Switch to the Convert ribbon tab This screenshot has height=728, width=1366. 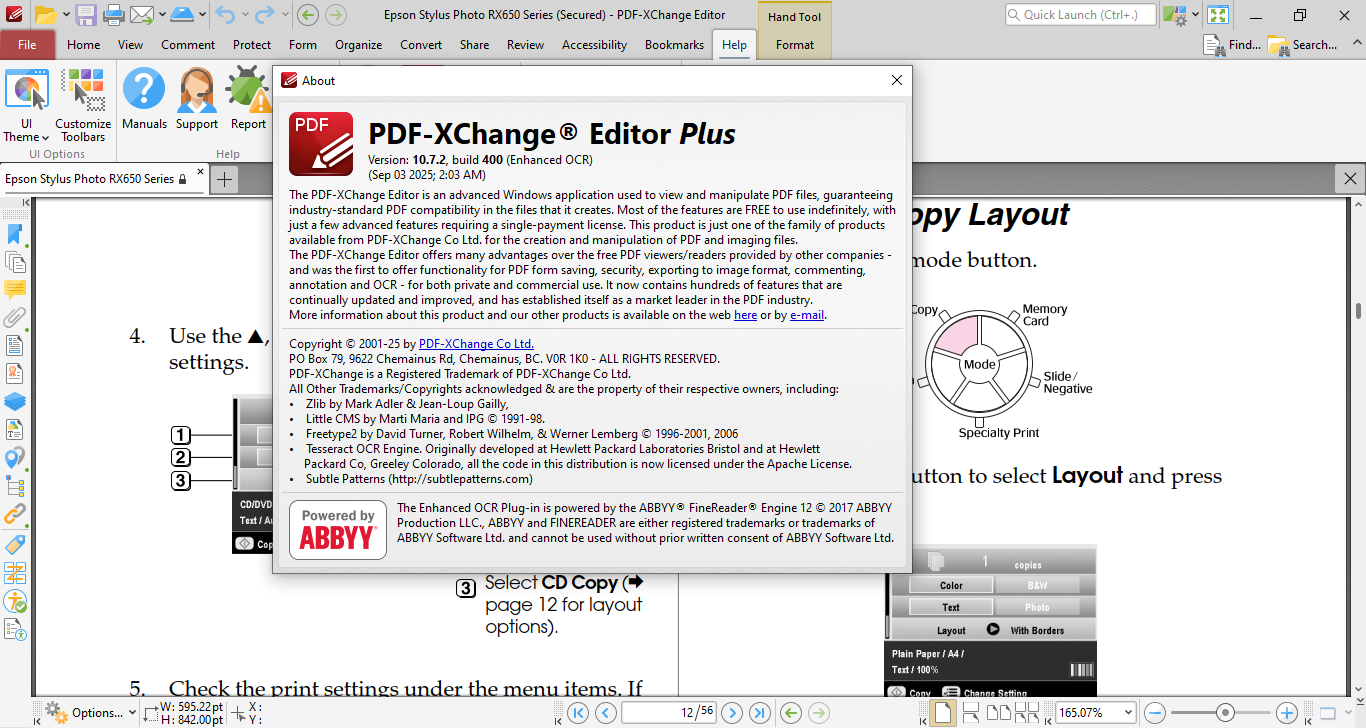pyautogui.click(x=421, y=44)
